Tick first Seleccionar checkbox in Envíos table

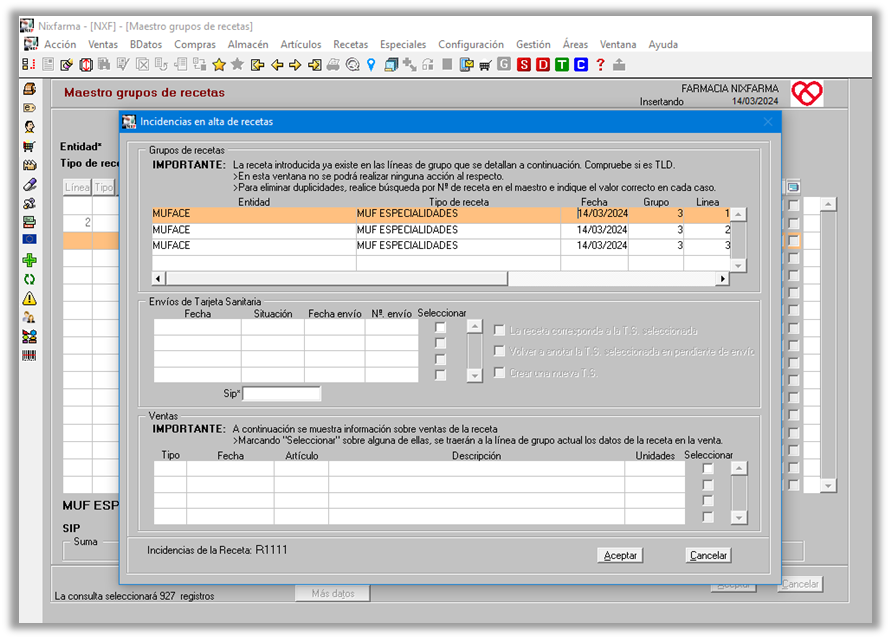(440, 327)
